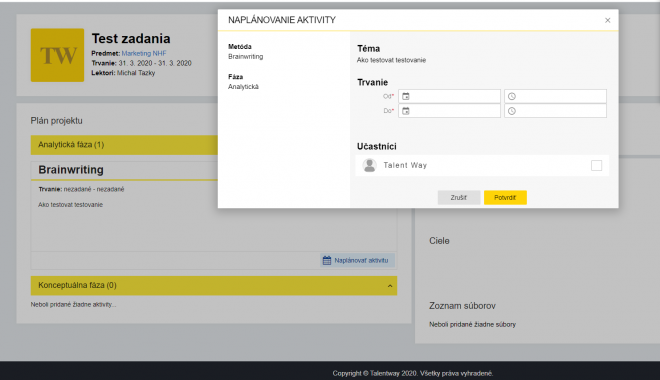Click the 'Ako testovat testovanie' text in the dialog
This screenshot has height=380, width=660.
click(x=391, y=60)
